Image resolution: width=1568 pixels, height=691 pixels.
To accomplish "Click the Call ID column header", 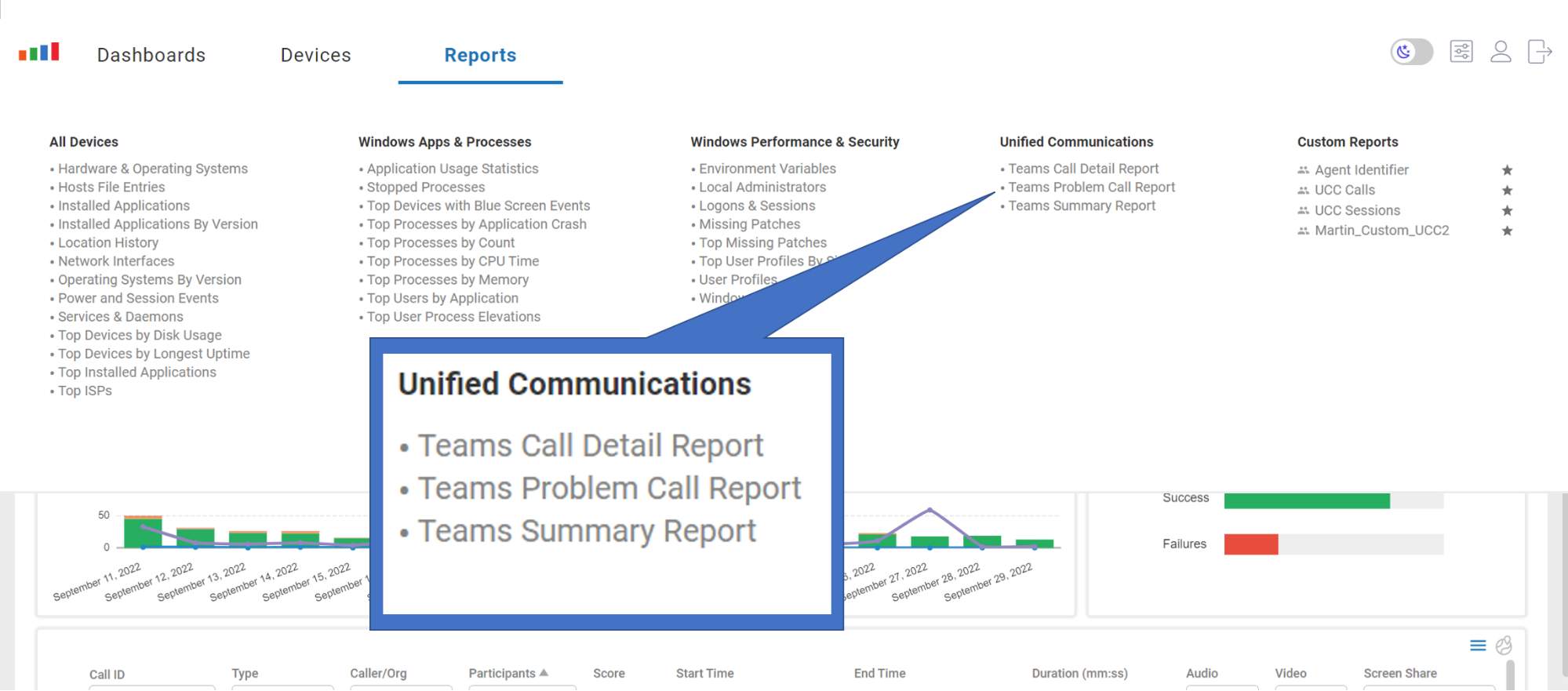I will (107, 675).
